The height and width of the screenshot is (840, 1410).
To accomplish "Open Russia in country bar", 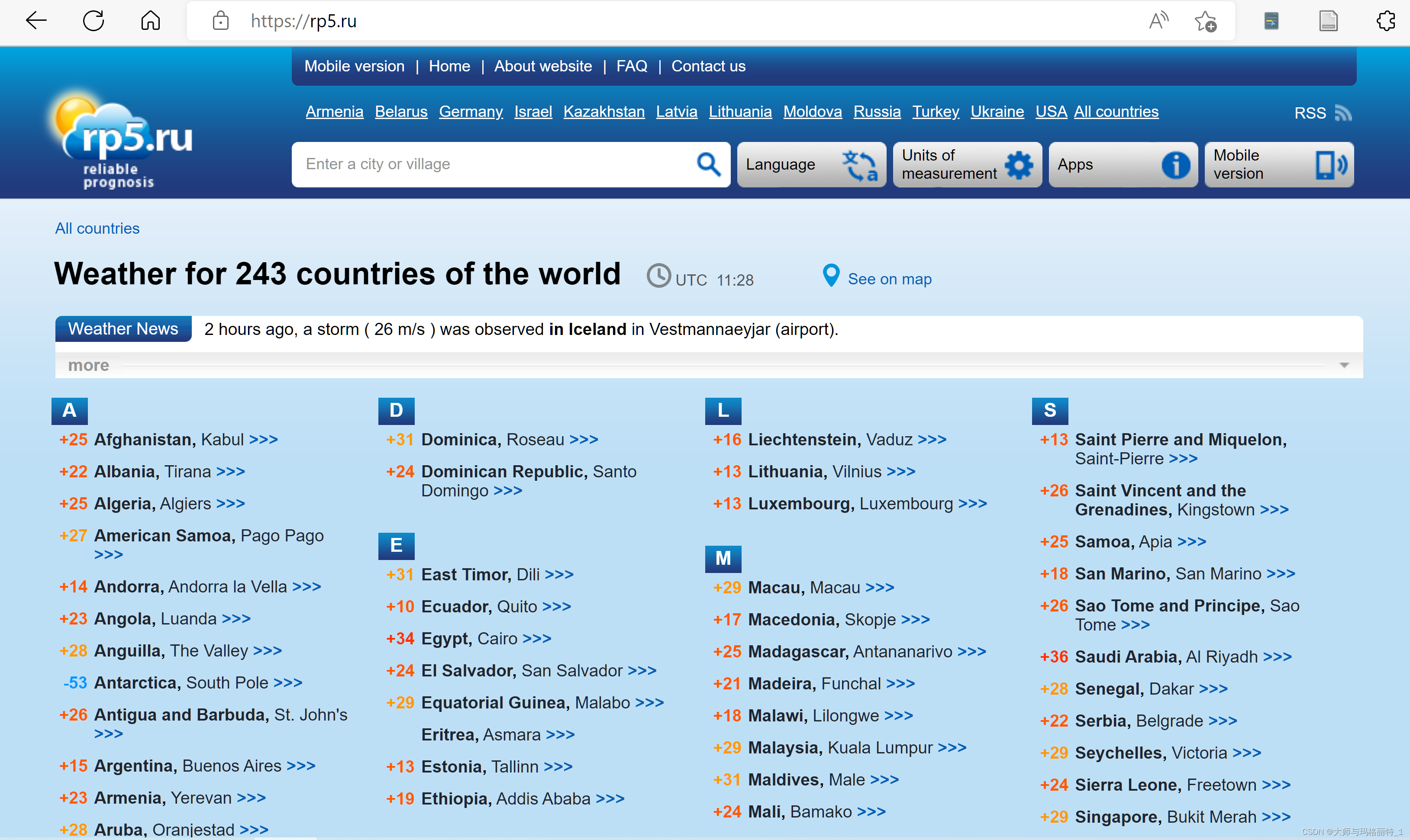I will pos(877,112).
